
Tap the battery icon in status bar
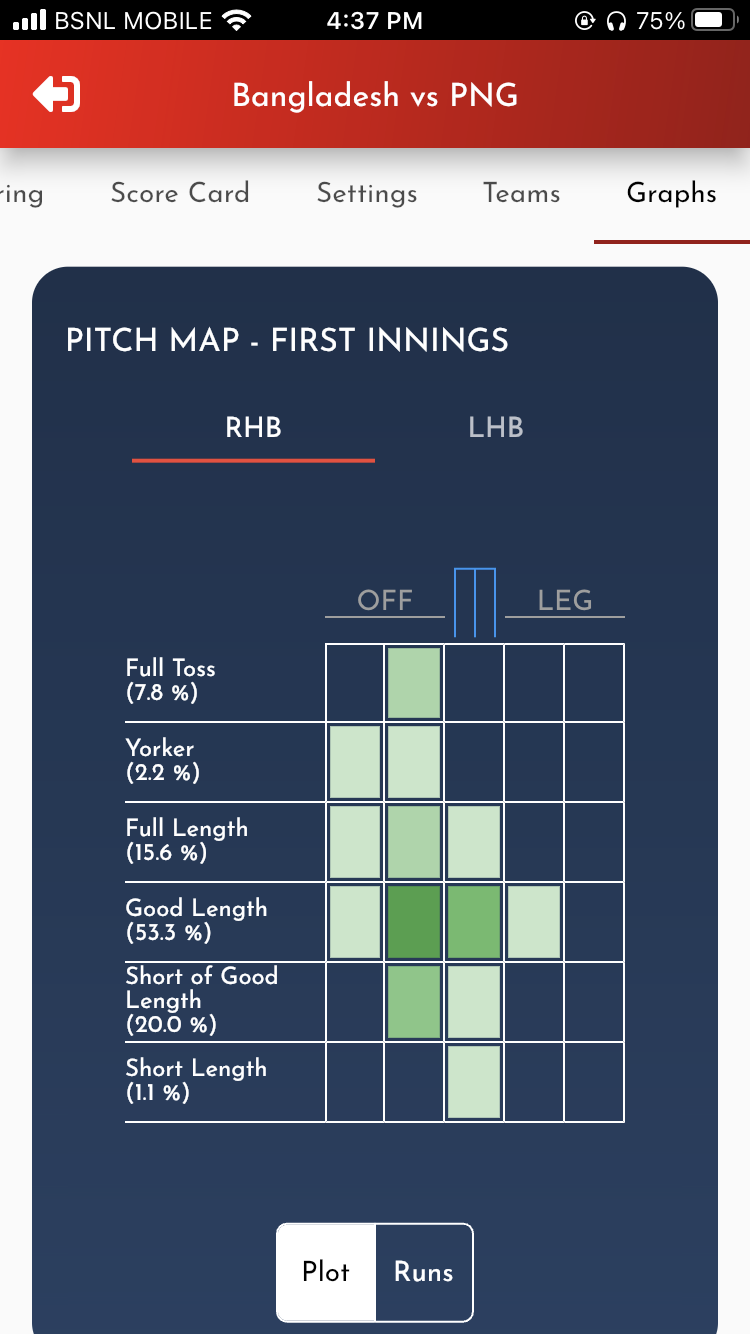(x=713, y=20)
